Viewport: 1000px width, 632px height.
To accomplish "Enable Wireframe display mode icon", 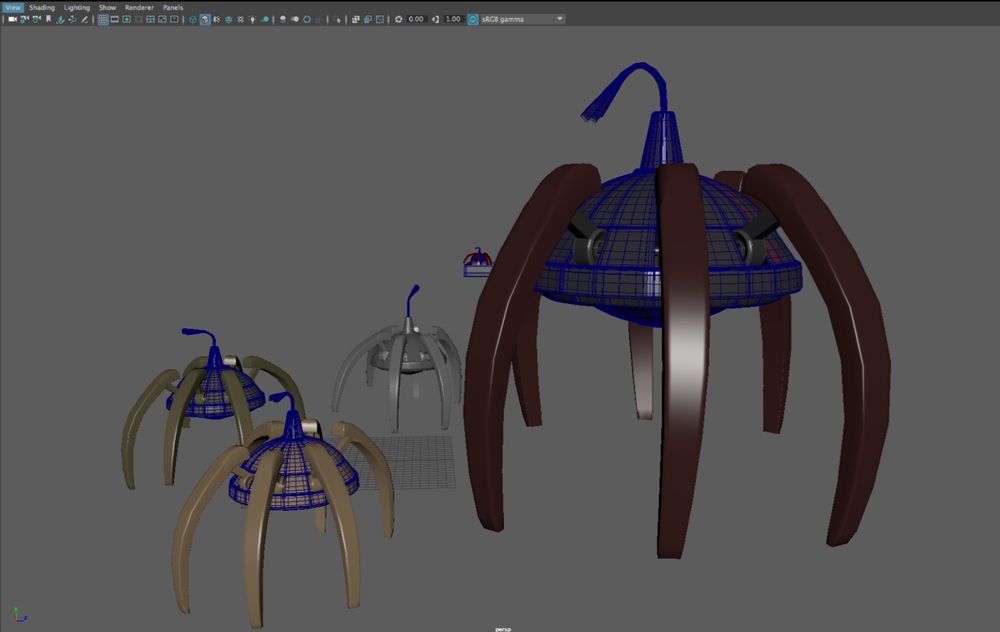I will click(192, 19).
